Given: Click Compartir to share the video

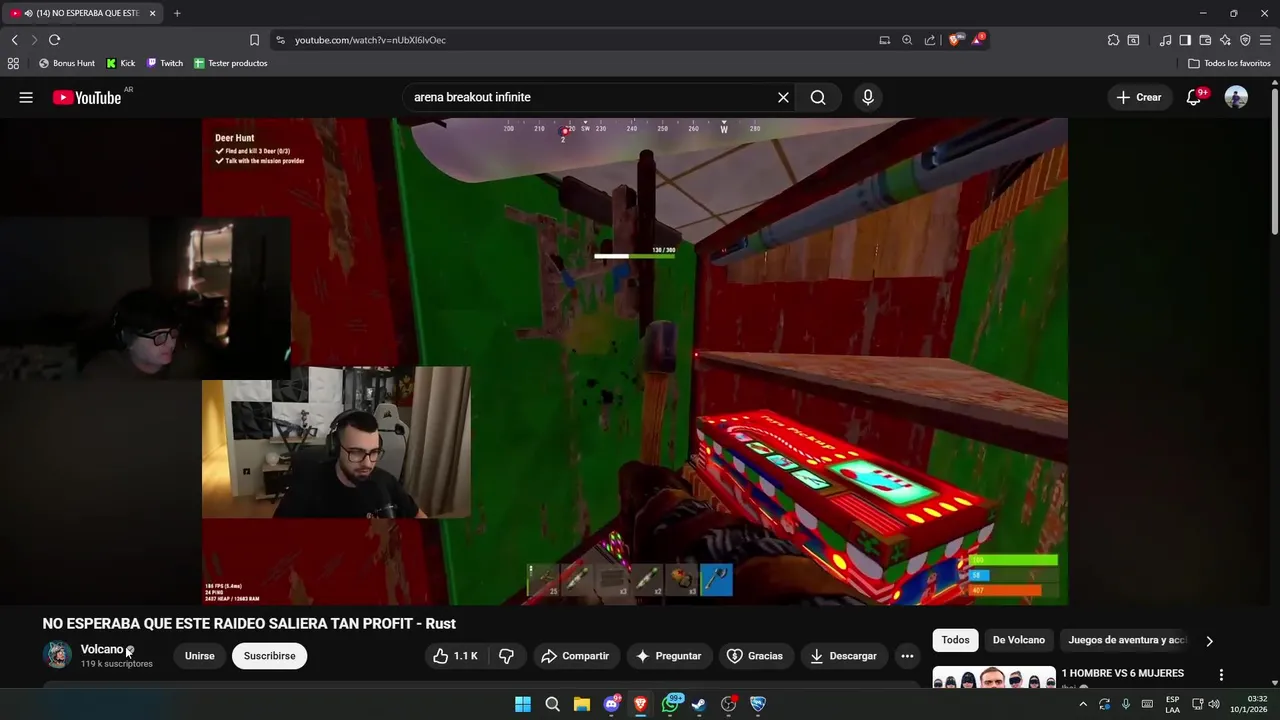Looking at the screenshot, I should coord(575,656).
